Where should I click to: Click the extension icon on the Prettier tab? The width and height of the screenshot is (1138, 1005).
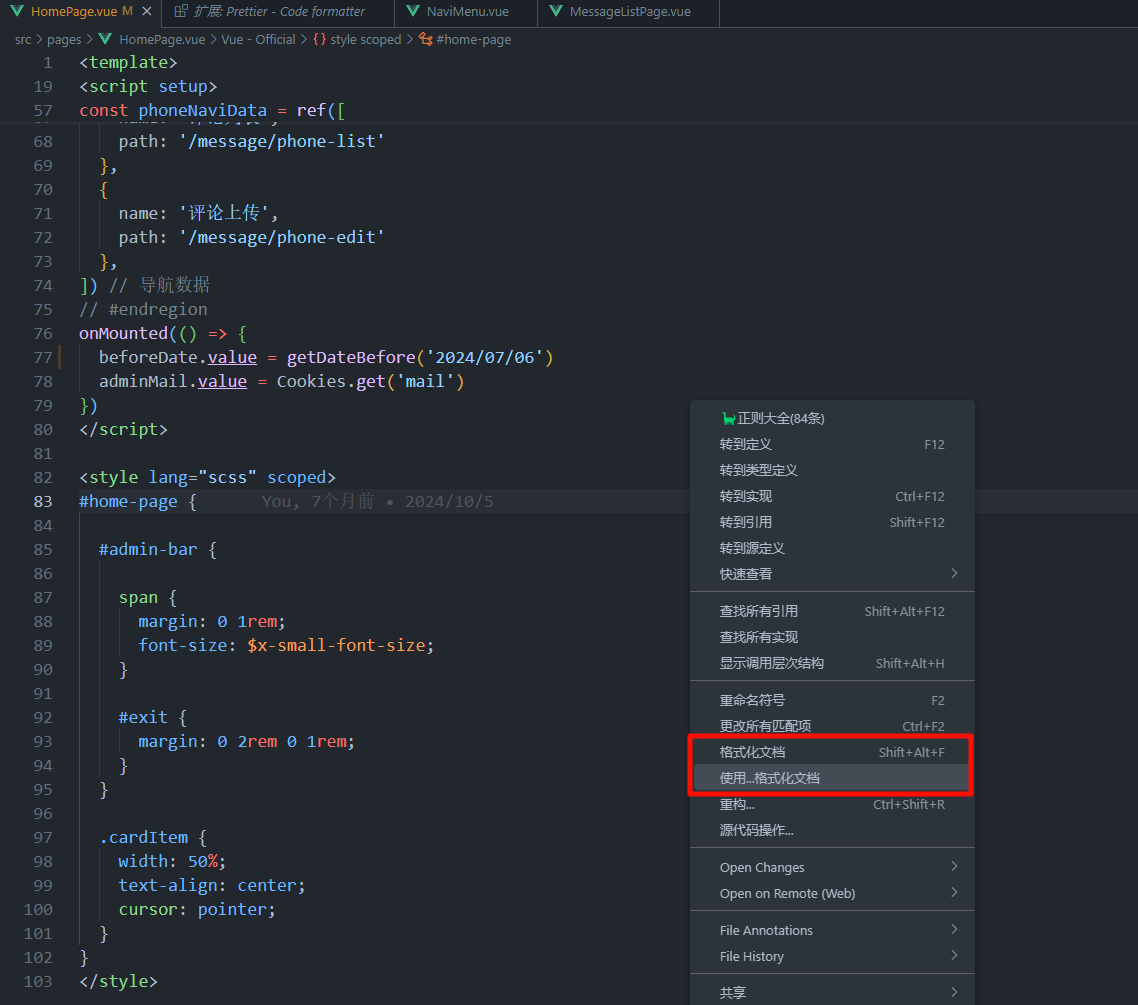[180, 12]
